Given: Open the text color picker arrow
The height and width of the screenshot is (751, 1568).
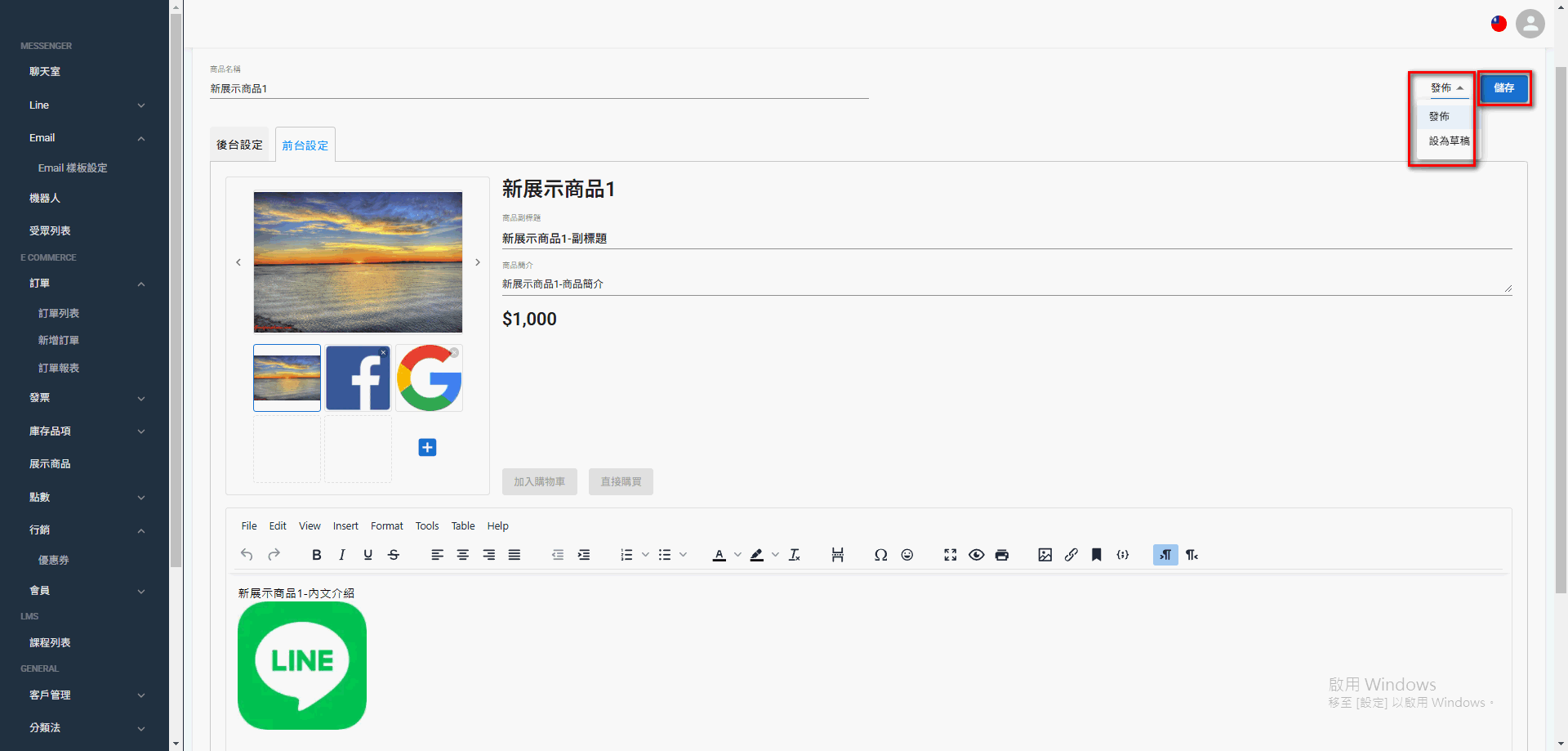Looking at the screenshot, I should (x=737, y=555).
